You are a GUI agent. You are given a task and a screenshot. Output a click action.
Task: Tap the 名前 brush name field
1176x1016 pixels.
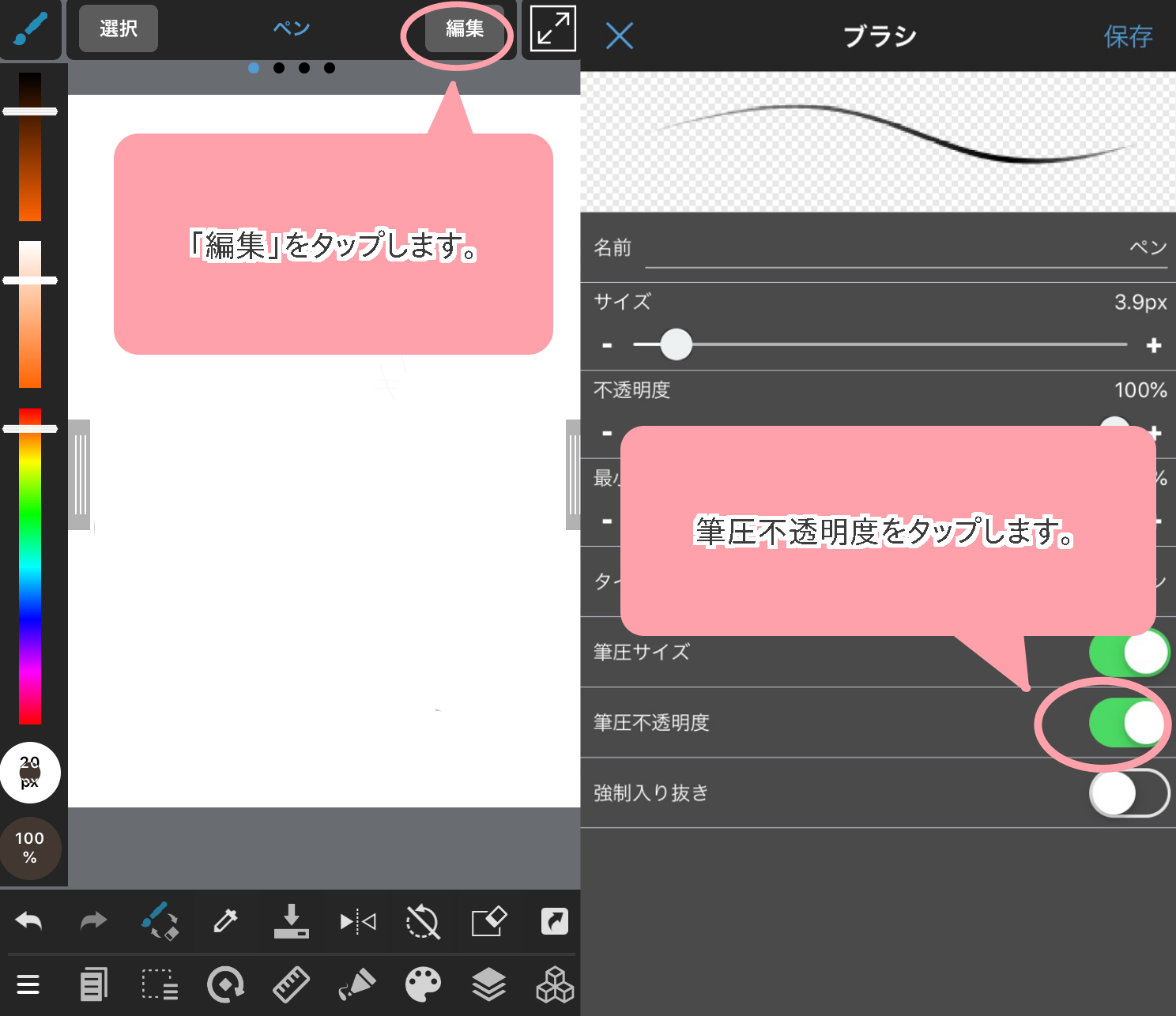(905, 248)
